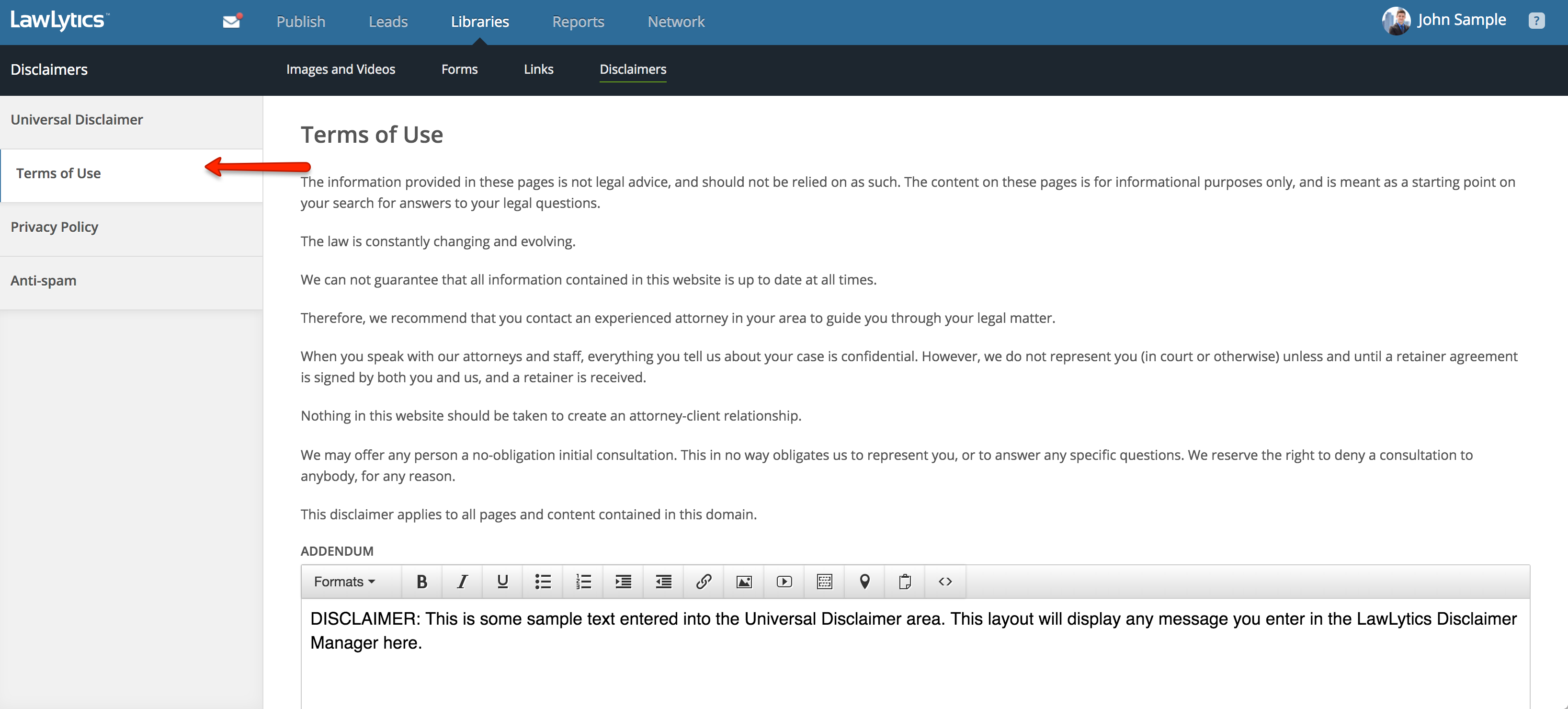Screen dimensions: 1568x709
Task: Insert an image into the addendum
Action: click(744, 582)
